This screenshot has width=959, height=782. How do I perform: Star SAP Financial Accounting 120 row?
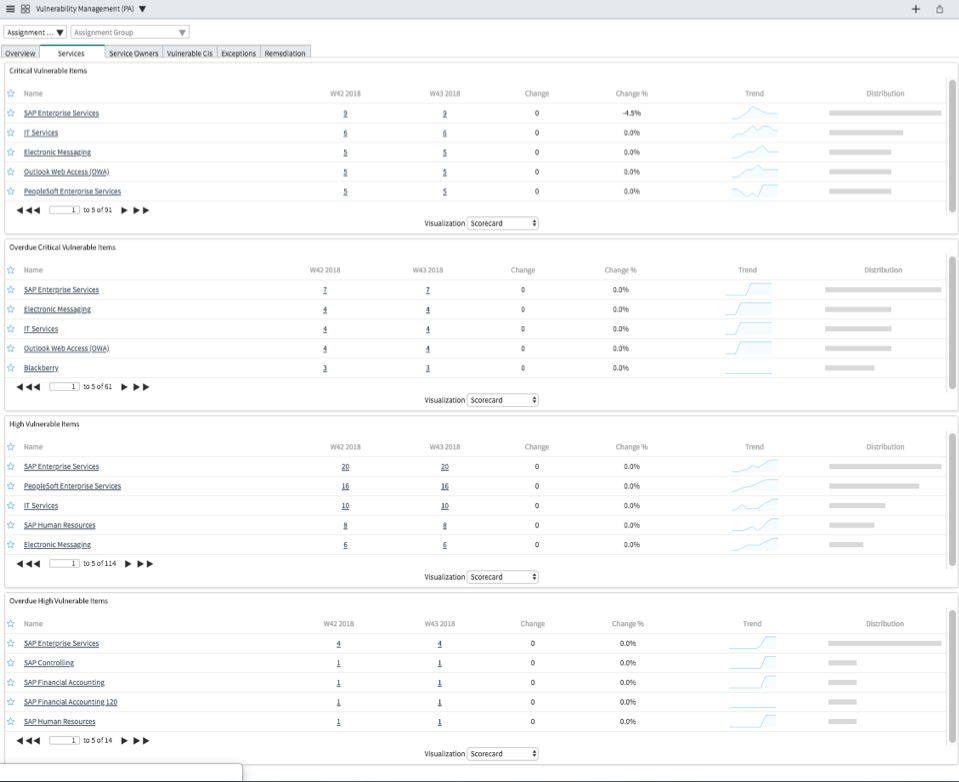(x=11, y=702)
